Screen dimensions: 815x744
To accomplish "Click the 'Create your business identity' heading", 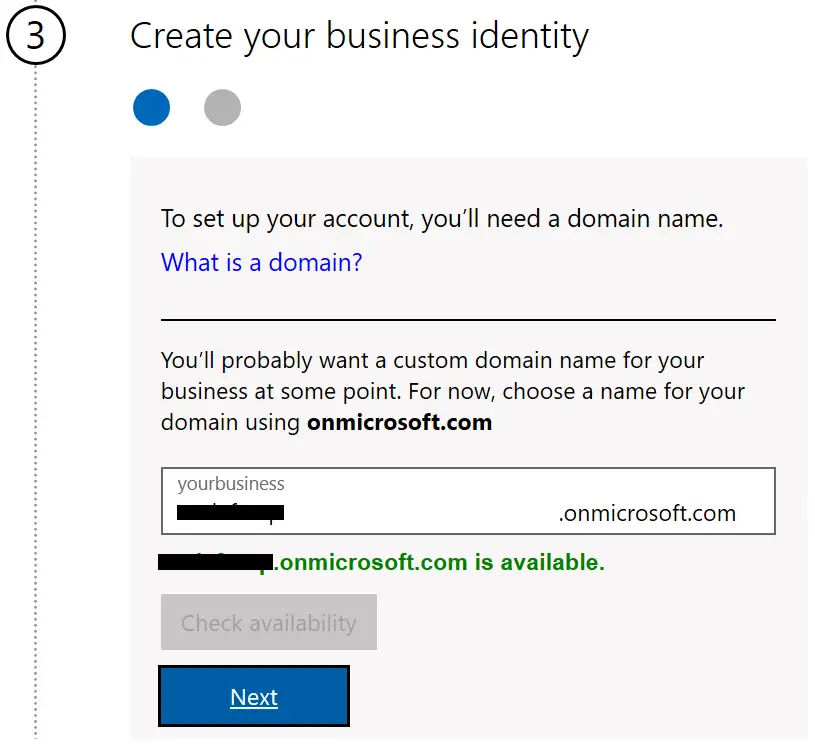I will 359,36.
